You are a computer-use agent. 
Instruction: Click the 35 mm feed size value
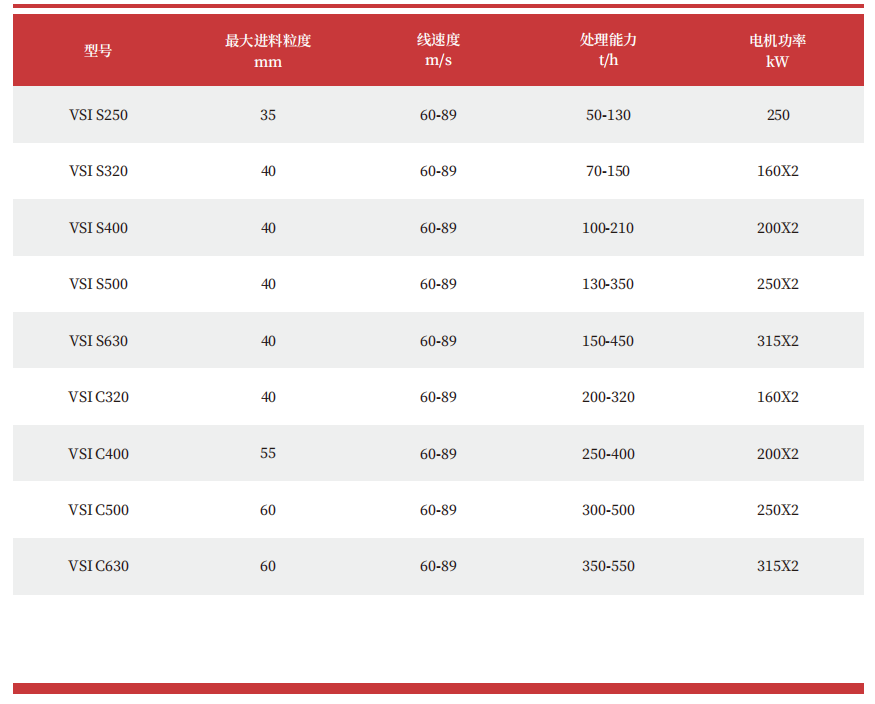point(268,115)
